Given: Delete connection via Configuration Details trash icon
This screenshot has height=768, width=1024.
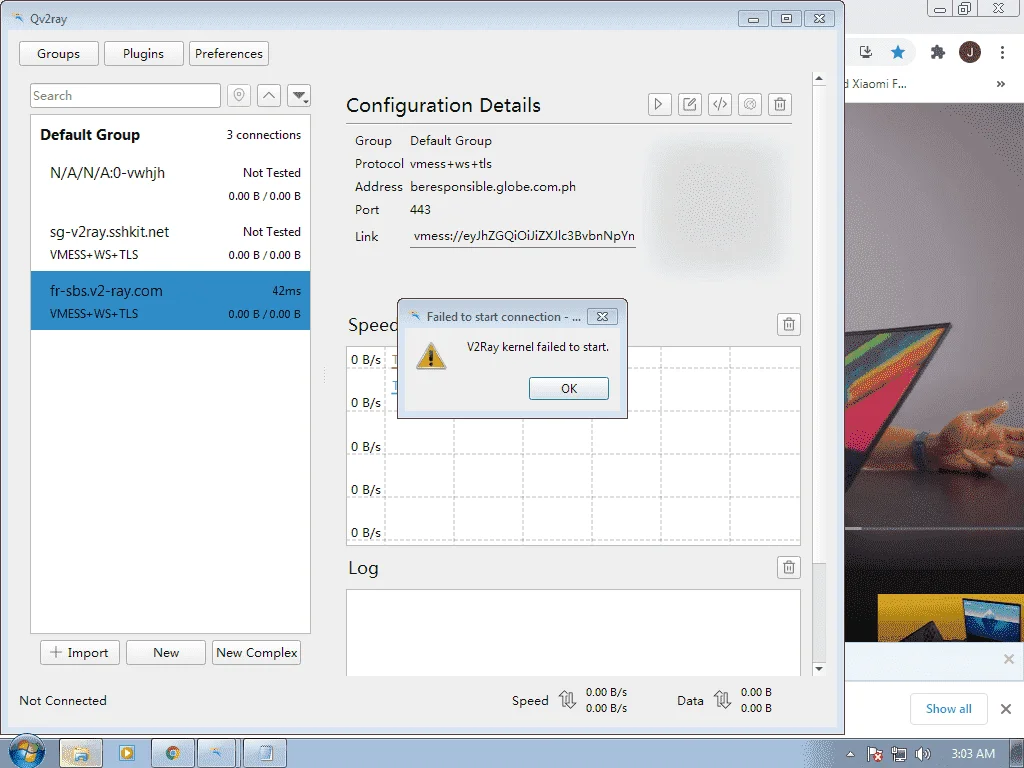Looking at the screenshot, I should click(780, 104).
